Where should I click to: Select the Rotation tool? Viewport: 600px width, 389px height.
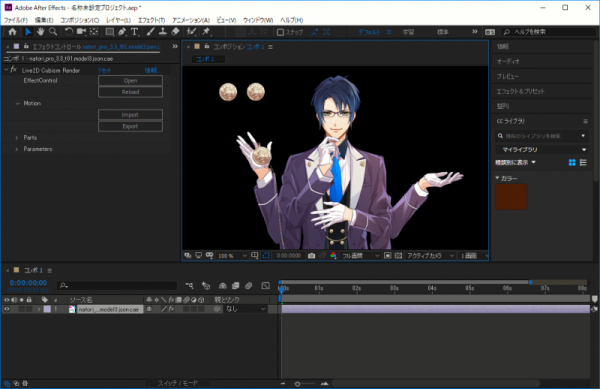point(68,32)
